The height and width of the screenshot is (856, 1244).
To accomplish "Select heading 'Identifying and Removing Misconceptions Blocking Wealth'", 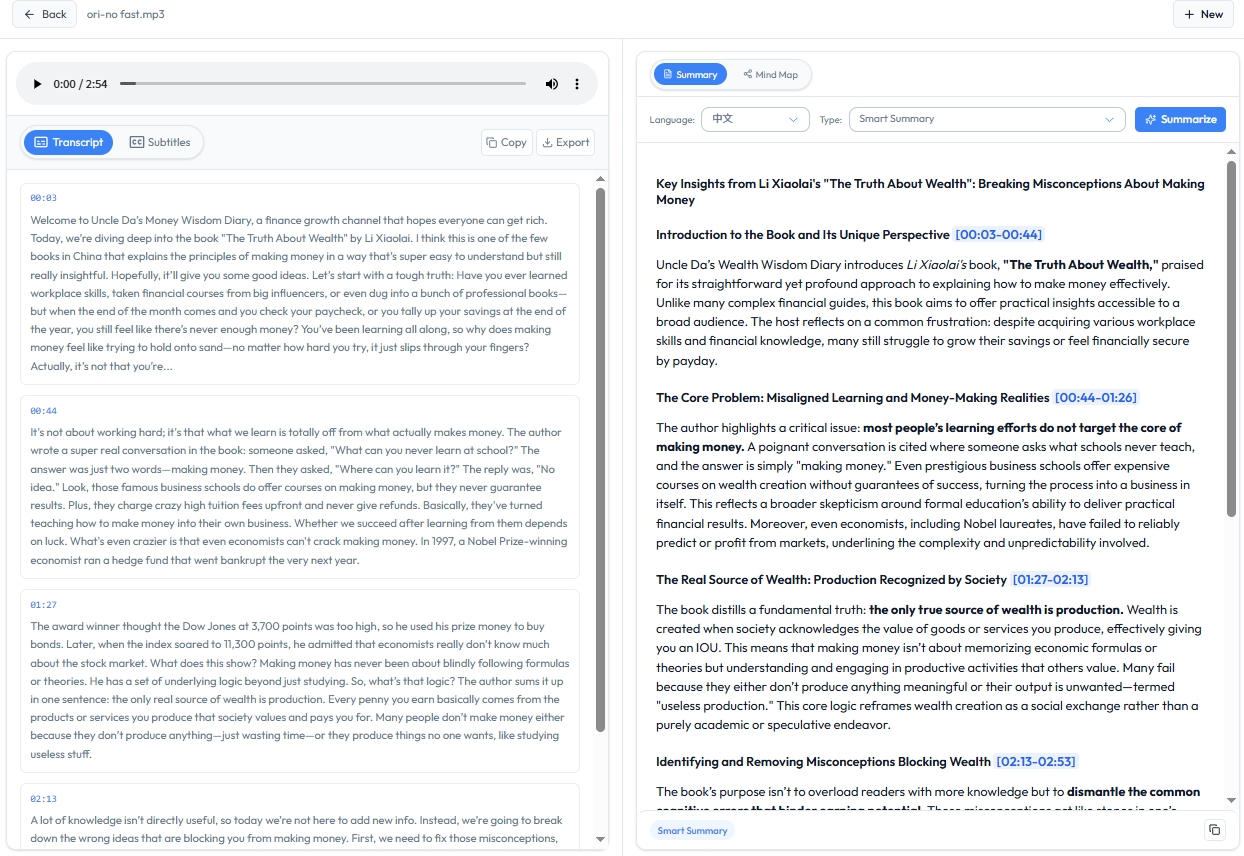I will [823, 762].
